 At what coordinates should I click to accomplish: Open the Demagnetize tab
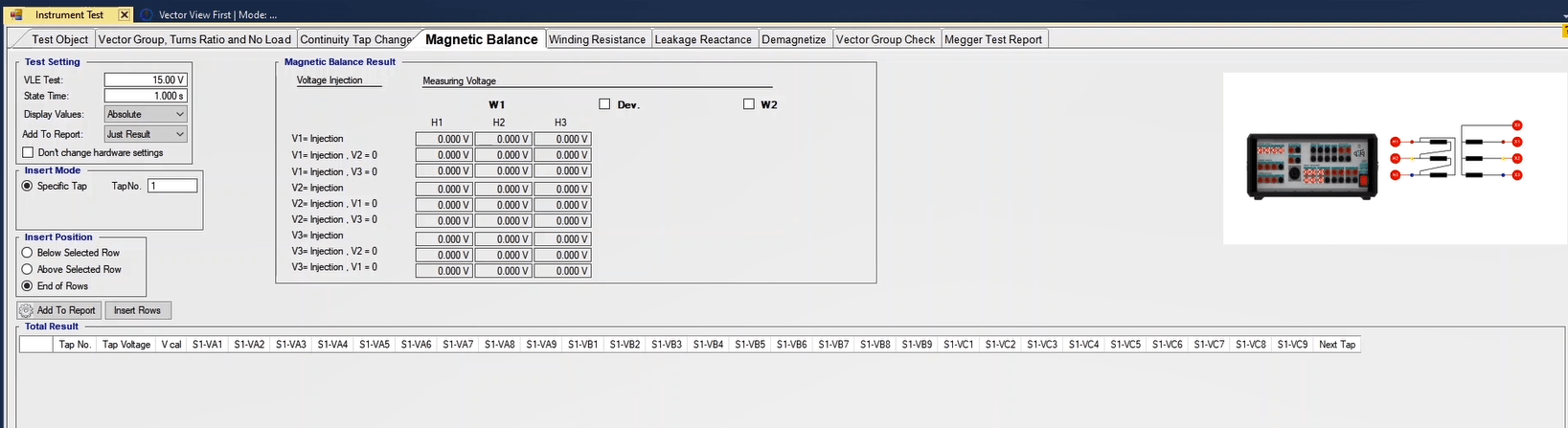[x=793, y=39]
